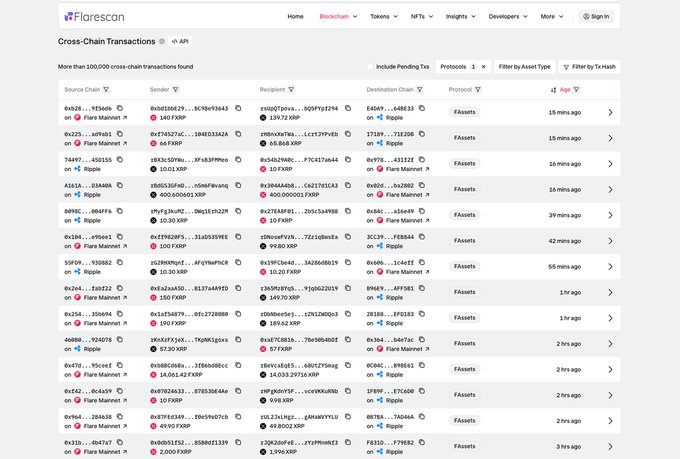Copy sender address 0x1af54879...0fc2728080
Screen dimensions: 680x459
pyautogui.click(x=238, y=314)
